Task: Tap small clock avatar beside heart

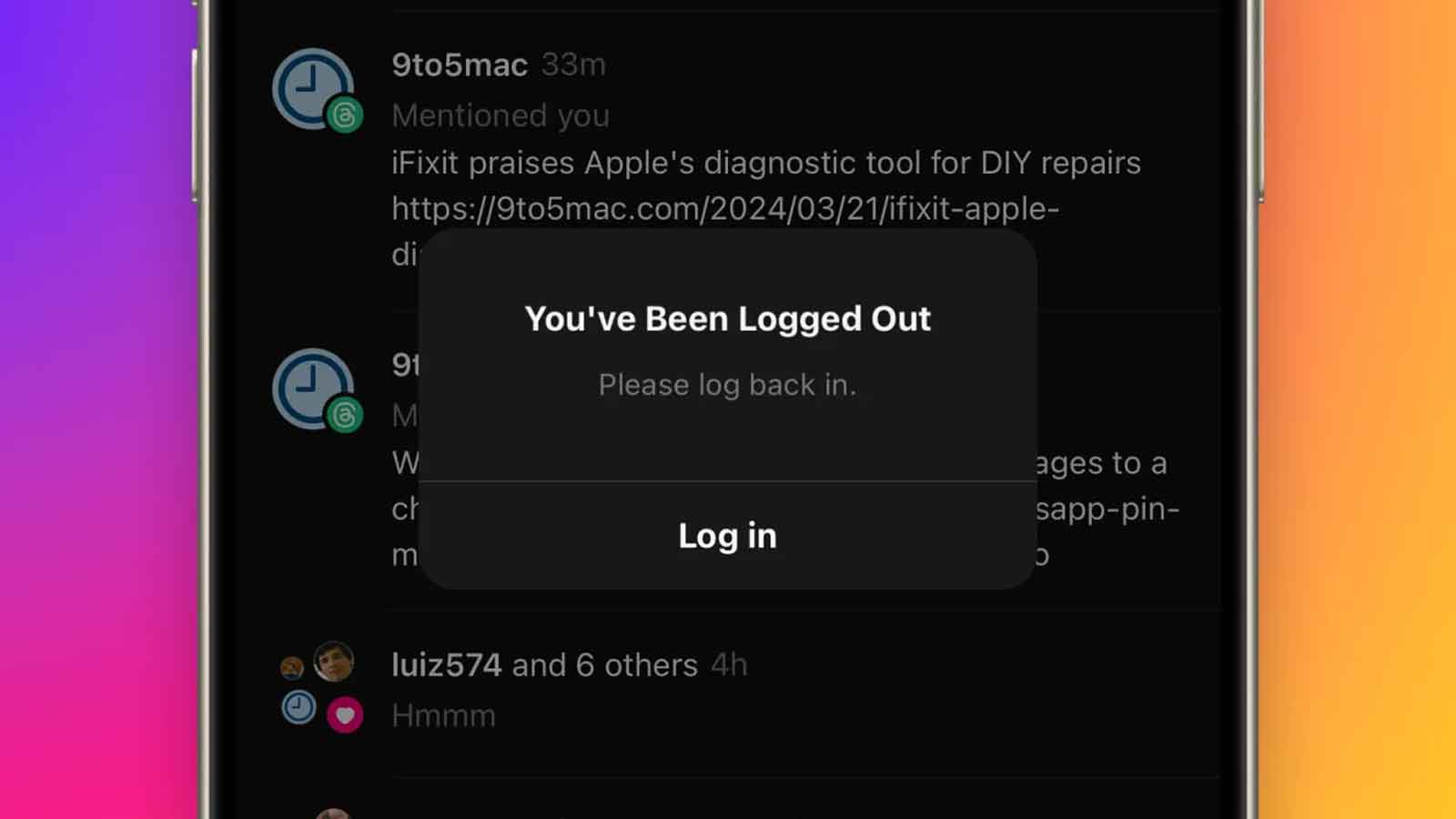Action: coord(298,707)
